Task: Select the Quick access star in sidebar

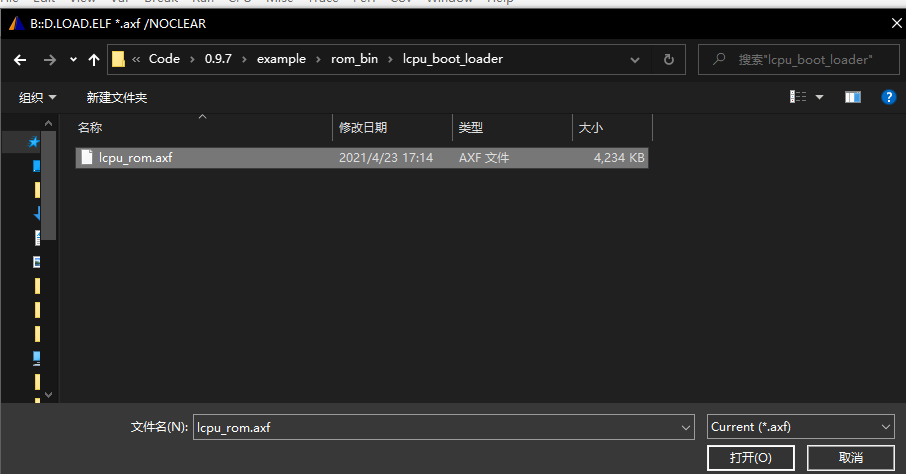Action: pyautogui.click(x=34, y=142)
